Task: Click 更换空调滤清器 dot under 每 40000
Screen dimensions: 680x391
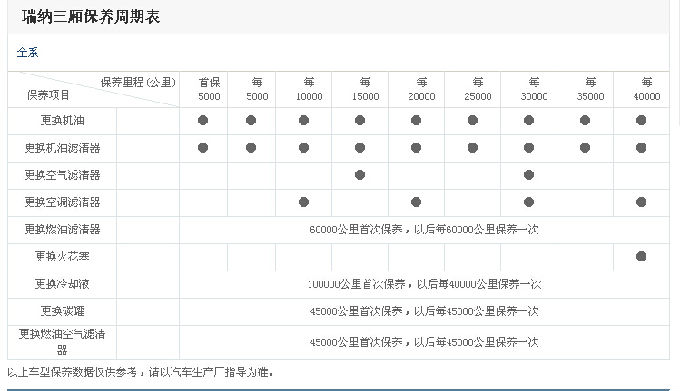Action: click(641, 202)
